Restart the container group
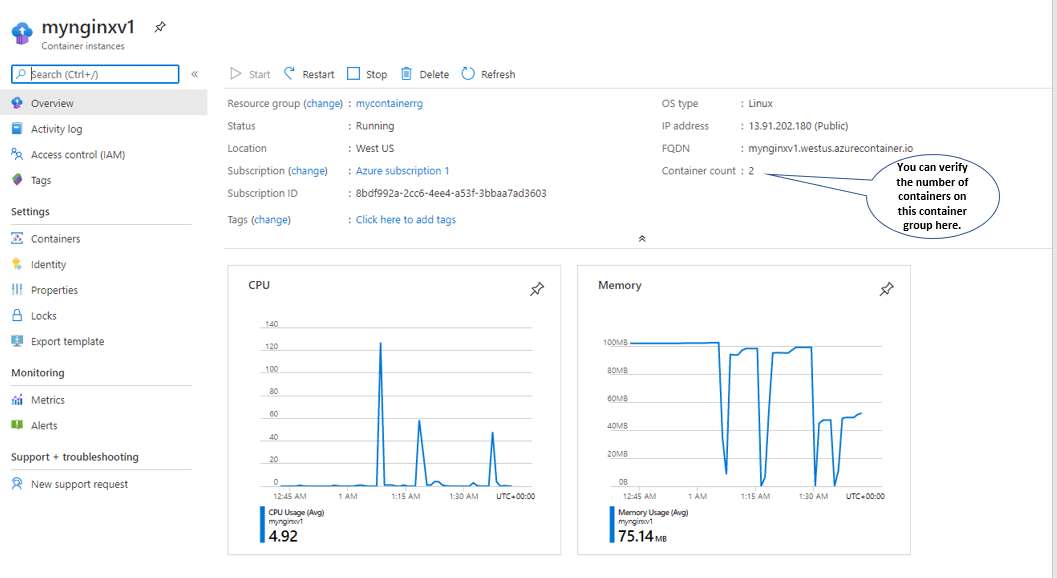Screen dimensions: 1057x578 (309, 74)
